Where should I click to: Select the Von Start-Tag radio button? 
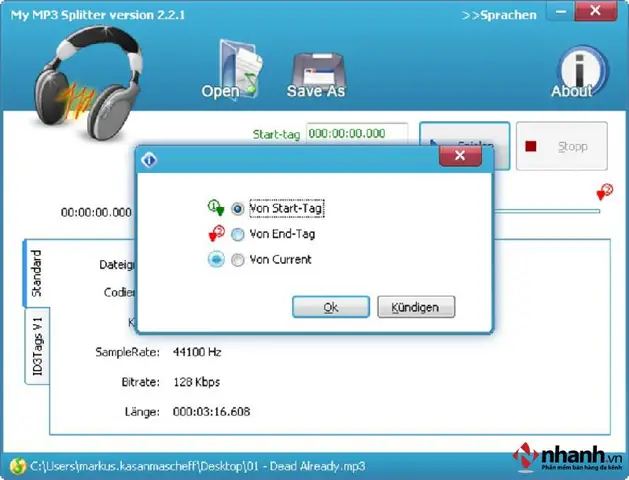(x=237, y=209)
